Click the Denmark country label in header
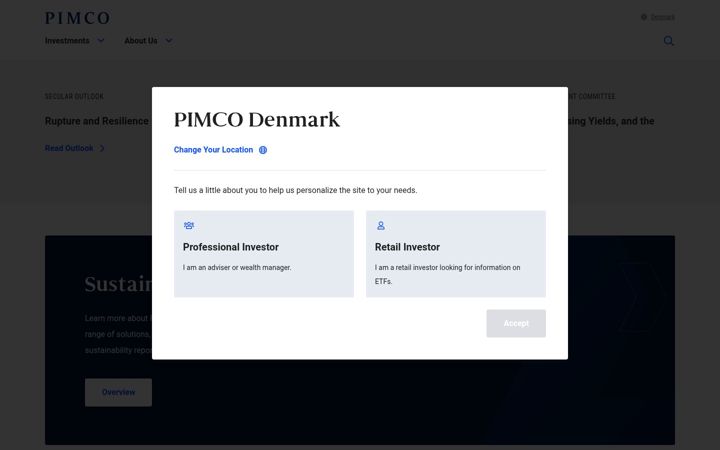Image resolution: width=720 pixels, height=450 pixels. point(662,17)
